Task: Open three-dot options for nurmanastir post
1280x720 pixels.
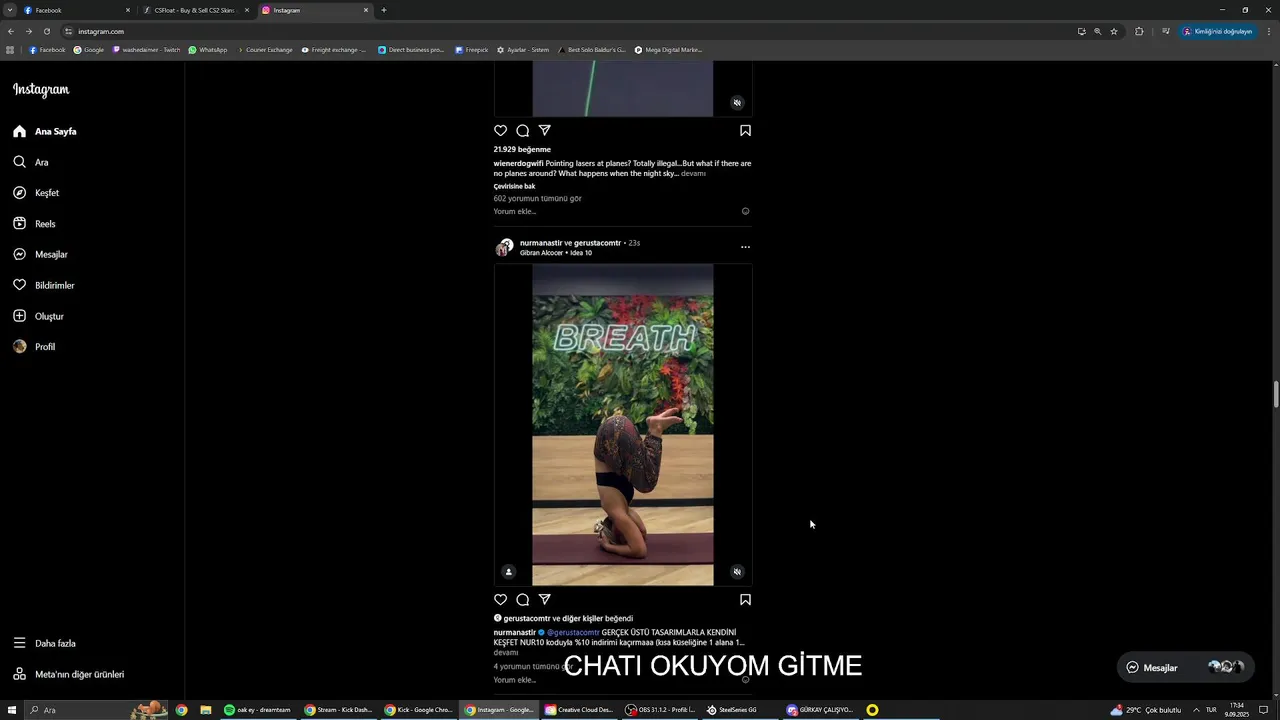Action: point(745,247)
